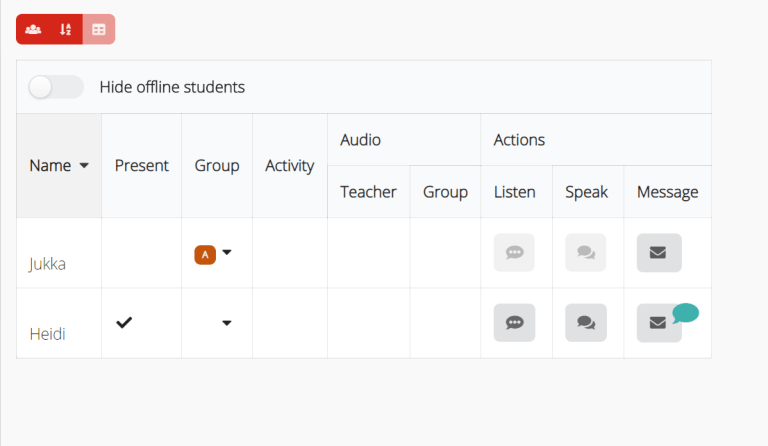The image size is (768, 446).
Task: Open Jukka's group dropdown arrow
Action: pyautogui.click(x=227, y=253)
